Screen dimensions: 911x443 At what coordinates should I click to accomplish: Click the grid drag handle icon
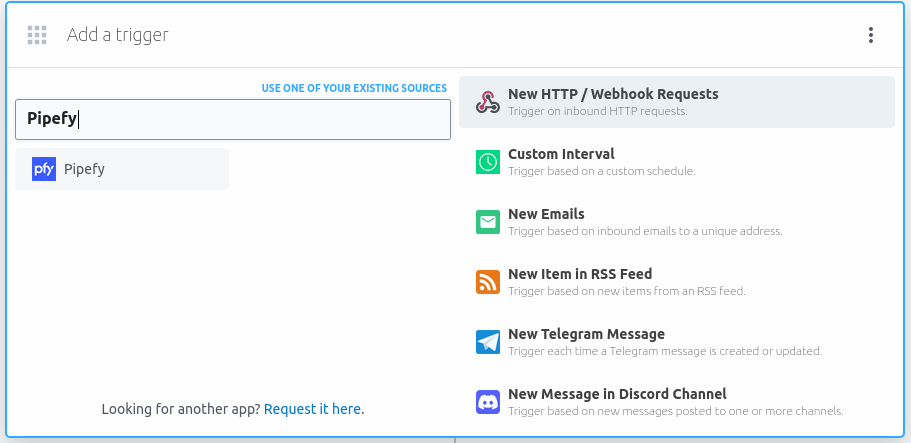37,35
